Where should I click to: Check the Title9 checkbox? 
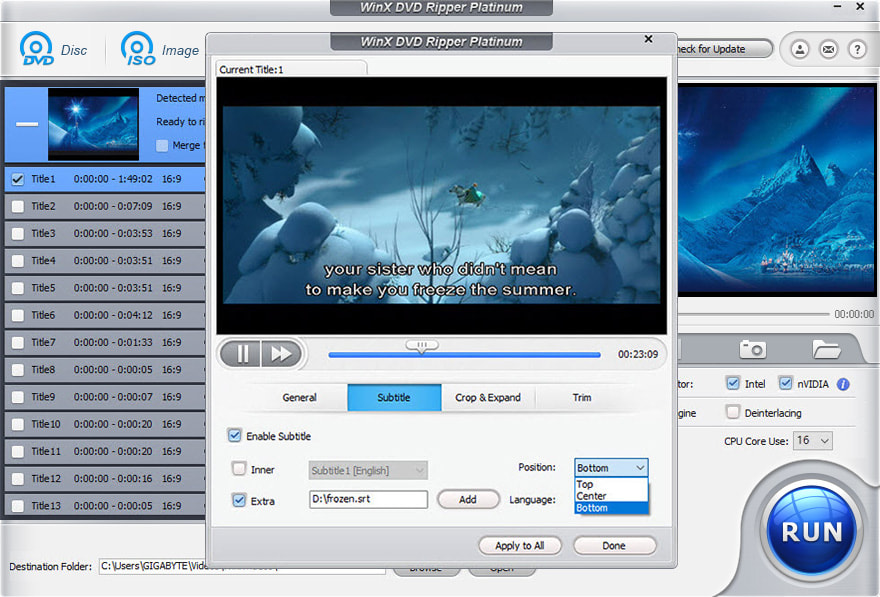coord(18,397)
